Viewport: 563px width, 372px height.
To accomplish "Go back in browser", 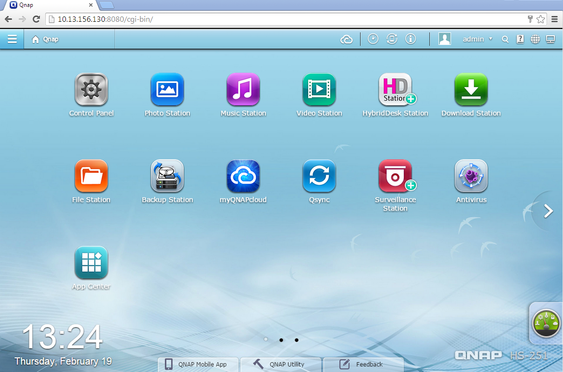I will click(8, 19).
